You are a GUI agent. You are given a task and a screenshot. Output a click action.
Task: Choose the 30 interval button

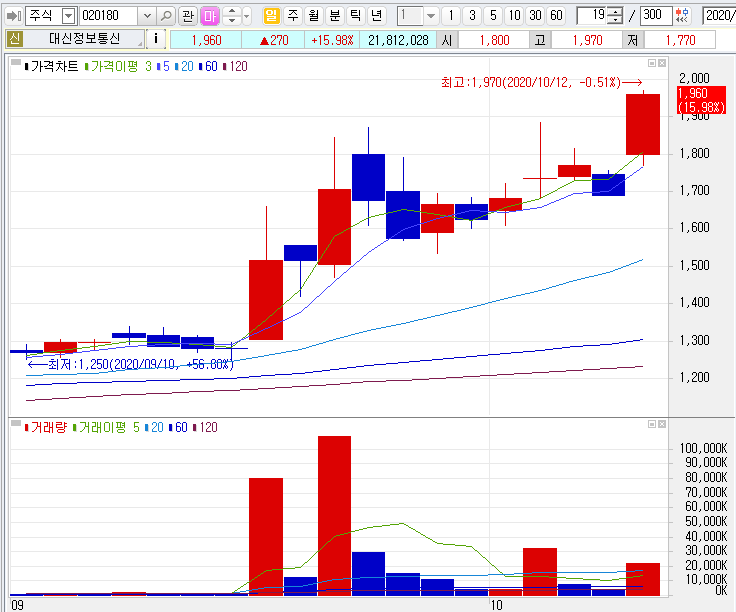pyautogui.click(x=536, y=16)
